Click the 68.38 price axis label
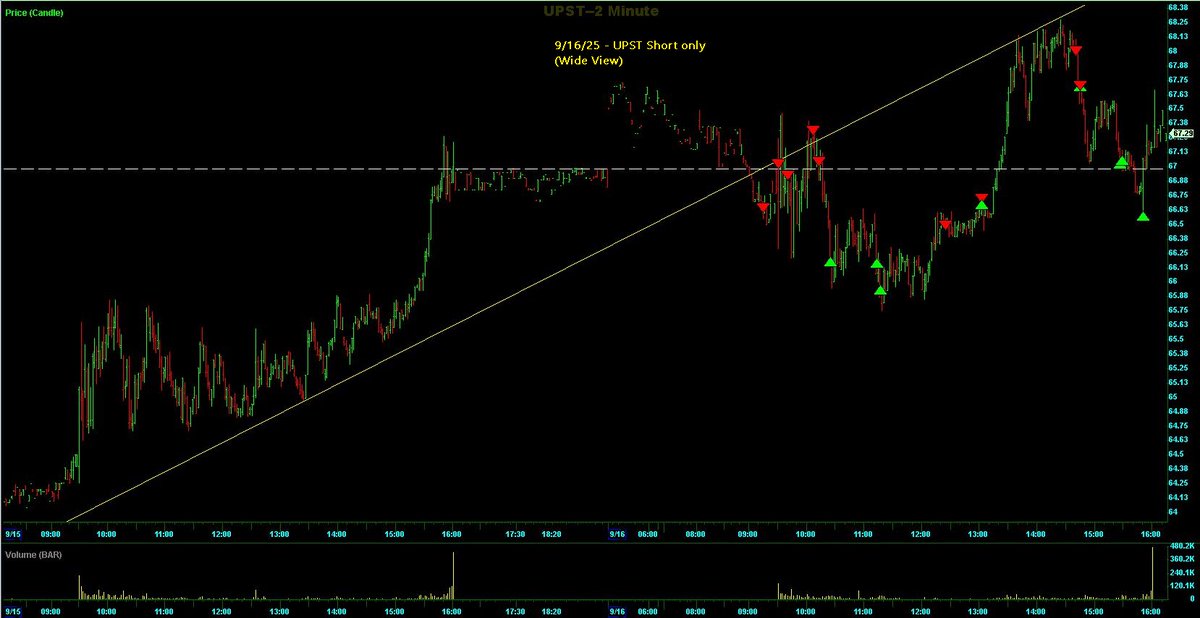This screenshot has height=618, width=1200. tap(1177, 7)
